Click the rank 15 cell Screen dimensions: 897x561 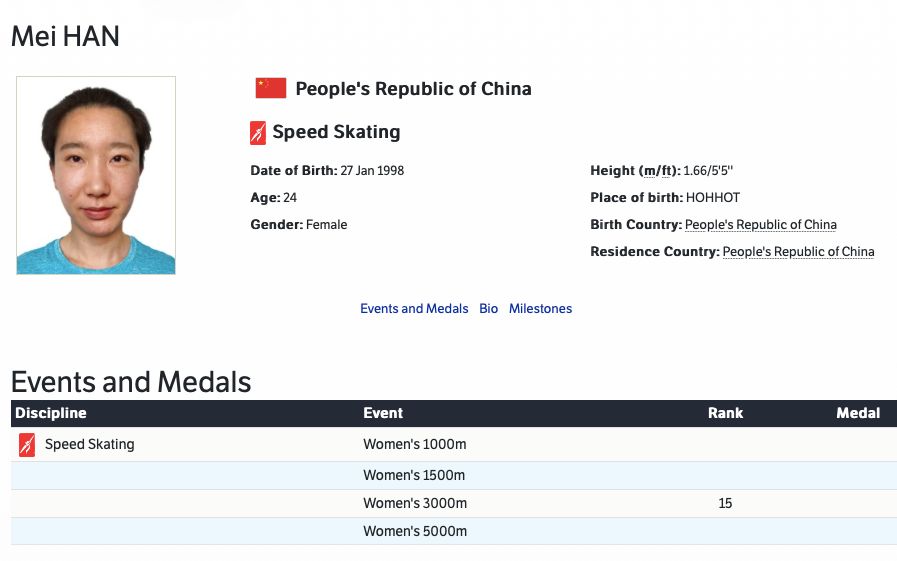point(725,503)
